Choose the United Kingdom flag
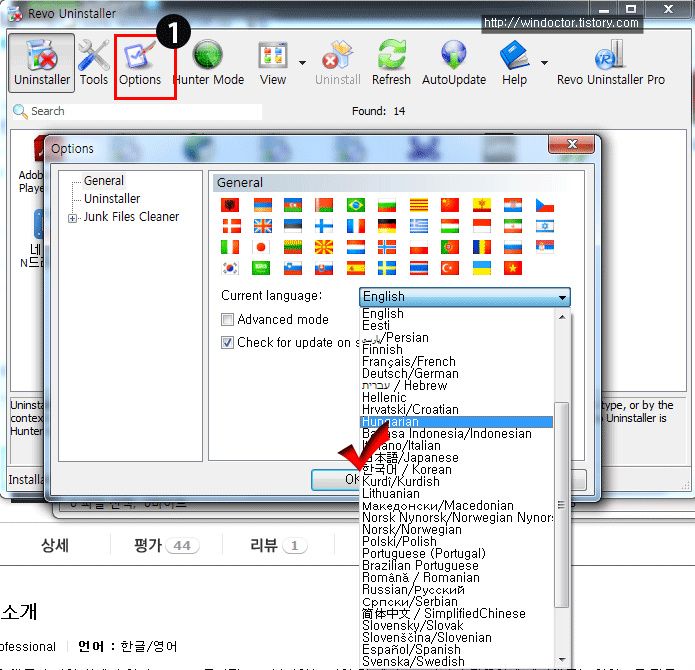This screenshot has width=695, height=670. click(x=262, y=226)
